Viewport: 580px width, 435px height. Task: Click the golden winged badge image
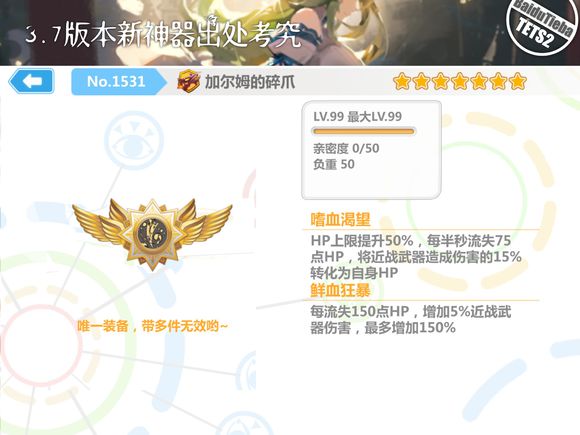[x=152, y=233]
